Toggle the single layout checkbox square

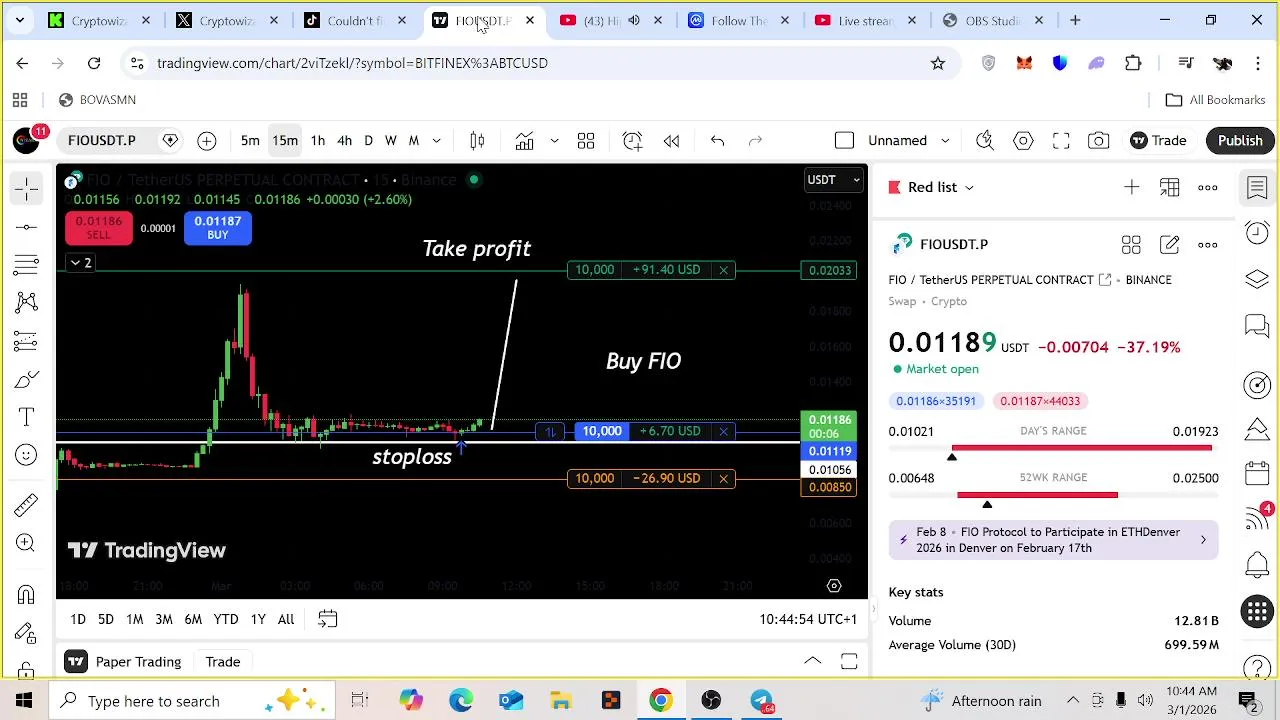coord(844,141)
